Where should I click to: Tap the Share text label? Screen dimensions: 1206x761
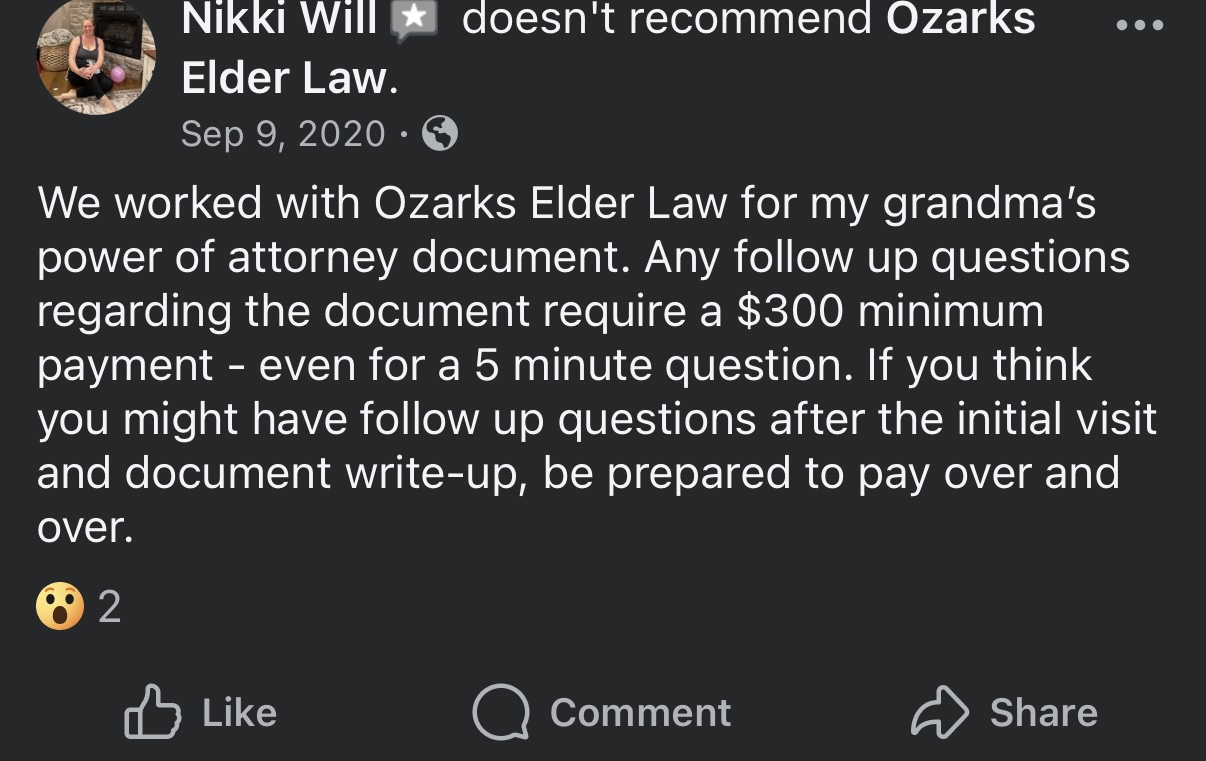point(1043,713)
